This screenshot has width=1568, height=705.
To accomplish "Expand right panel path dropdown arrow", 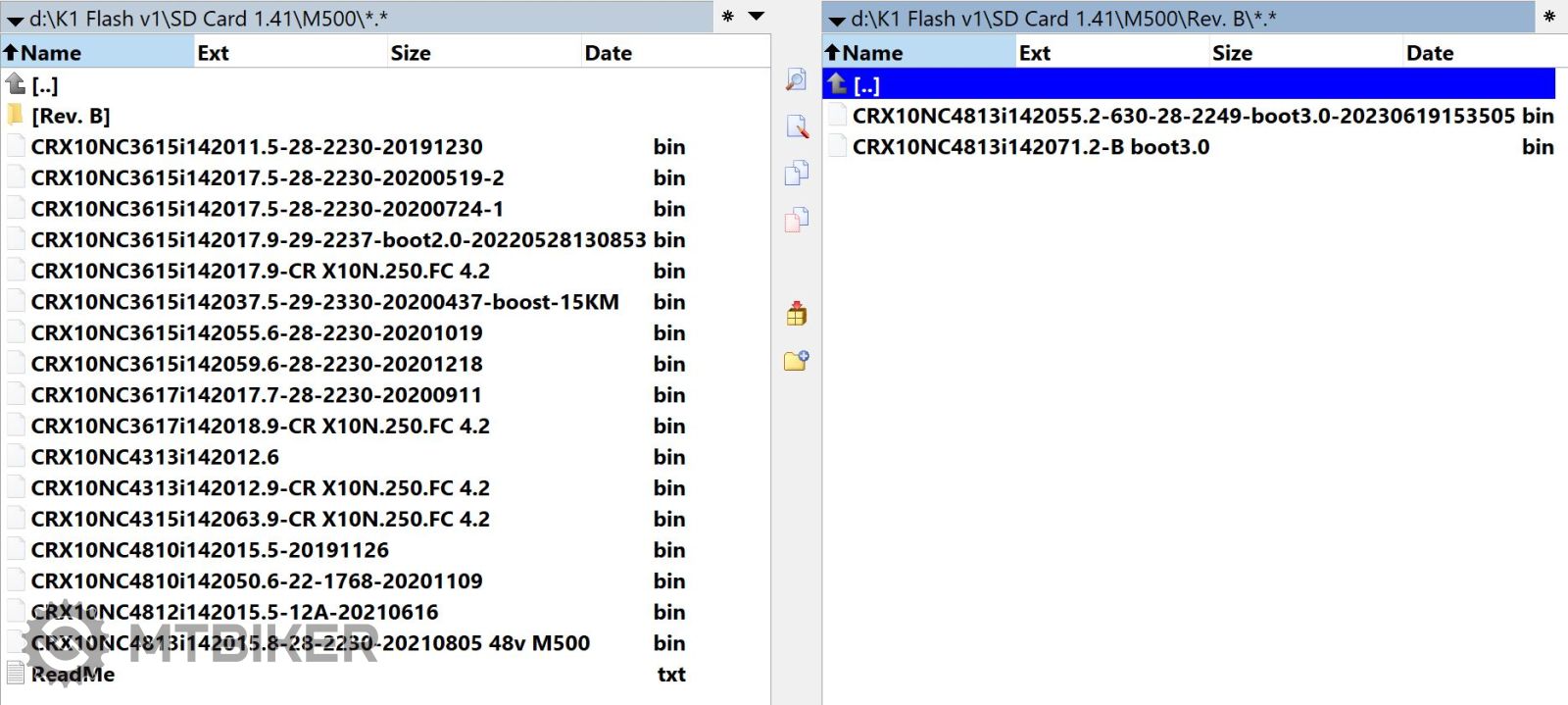I will click(x=836, y=20).
